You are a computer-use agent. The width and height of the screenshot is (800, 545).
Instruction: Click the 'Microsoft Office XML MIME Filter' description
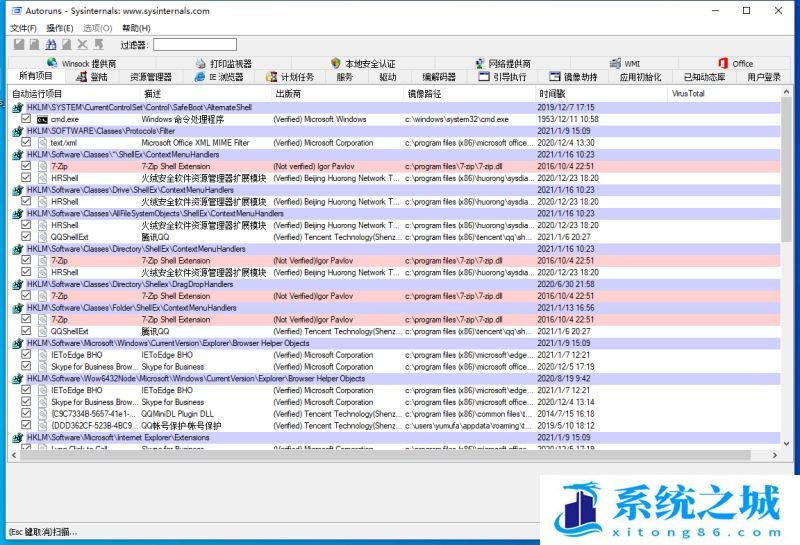(195, 143)
